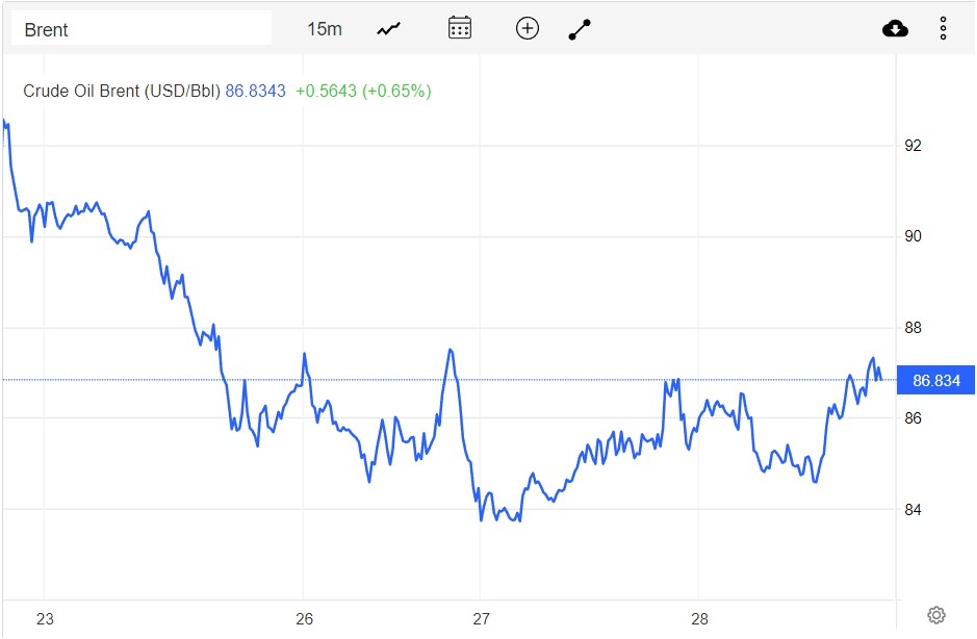This screenshot has width=977, height=639.
Task: Open chart settings gear icon
Action: pos(936,614)
